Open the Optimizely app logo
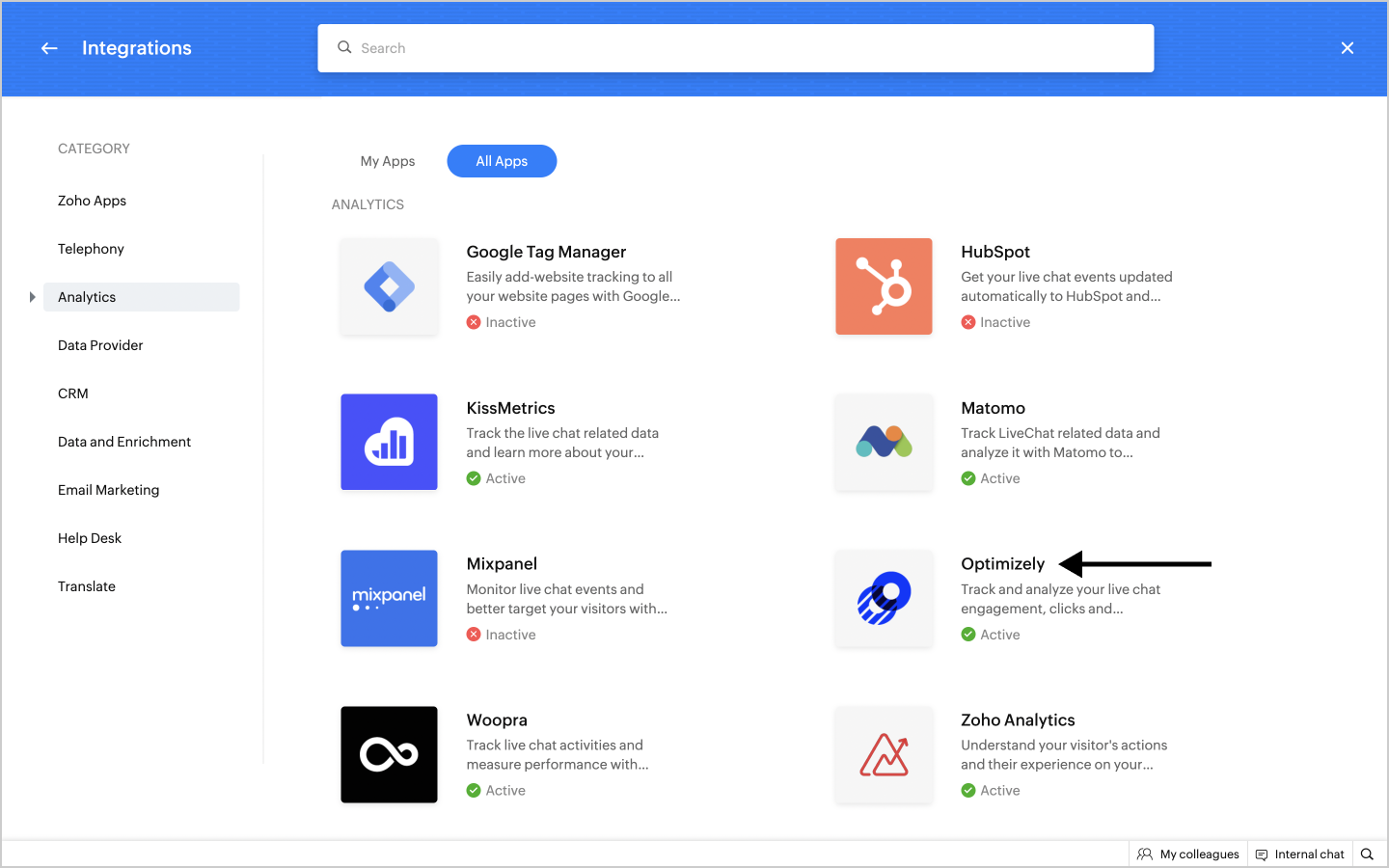This screenshot has width=1389, height=868. [884, 598]
